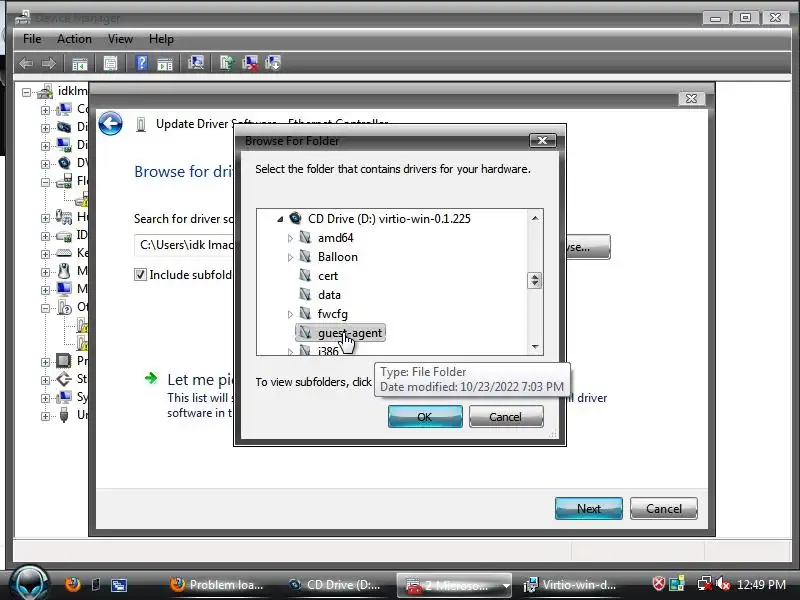
Task: Click the 12:49 PM taskbar clock
Action: pos(761,585)
